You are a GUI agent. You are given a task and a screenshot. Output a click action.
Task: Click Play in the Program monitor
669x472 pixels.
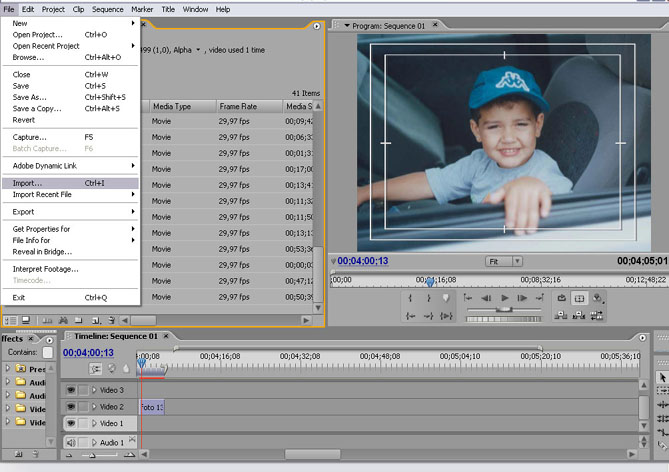[505, 298]
